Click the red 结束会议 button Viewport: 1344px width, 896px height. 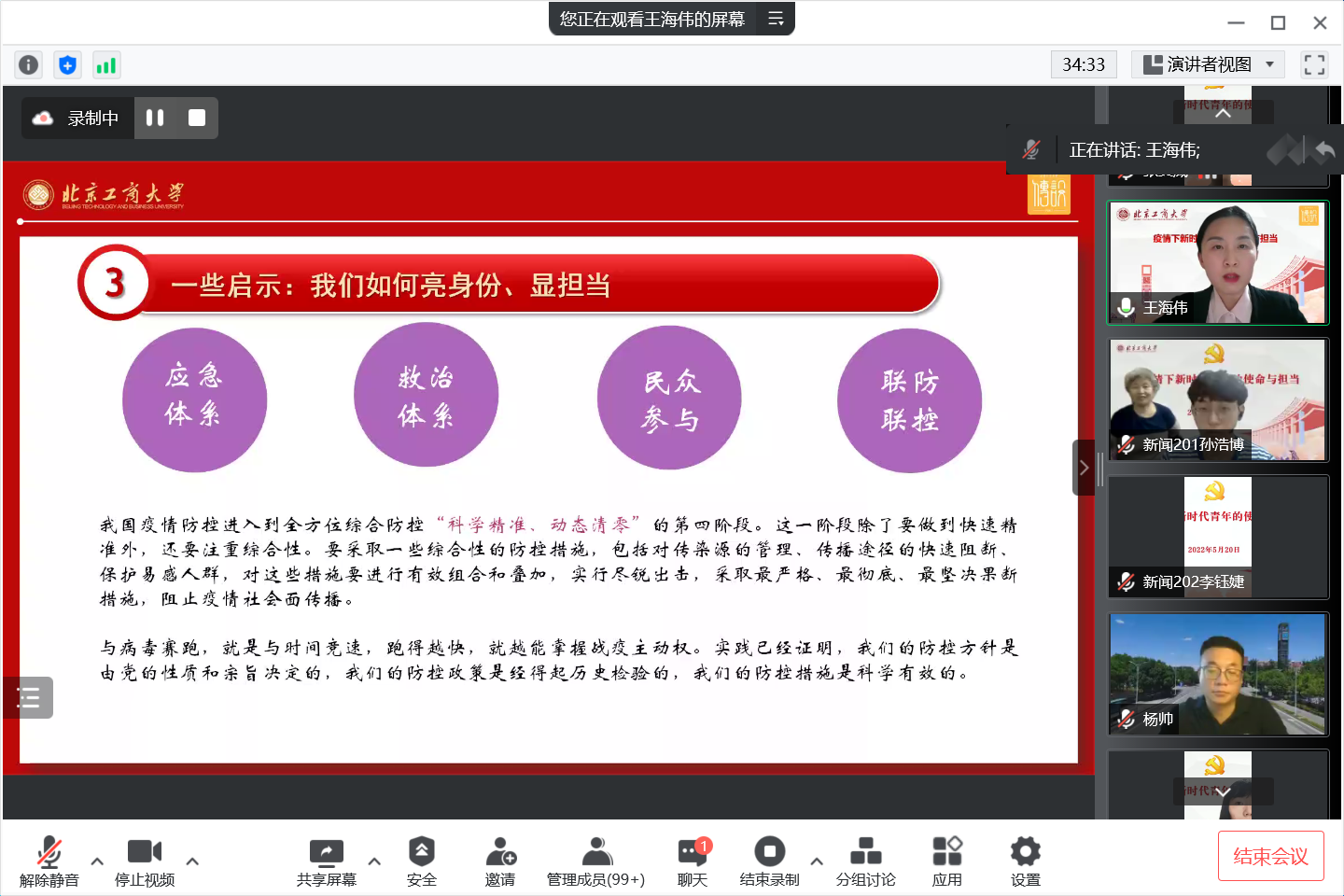(x=1270, y=856)
